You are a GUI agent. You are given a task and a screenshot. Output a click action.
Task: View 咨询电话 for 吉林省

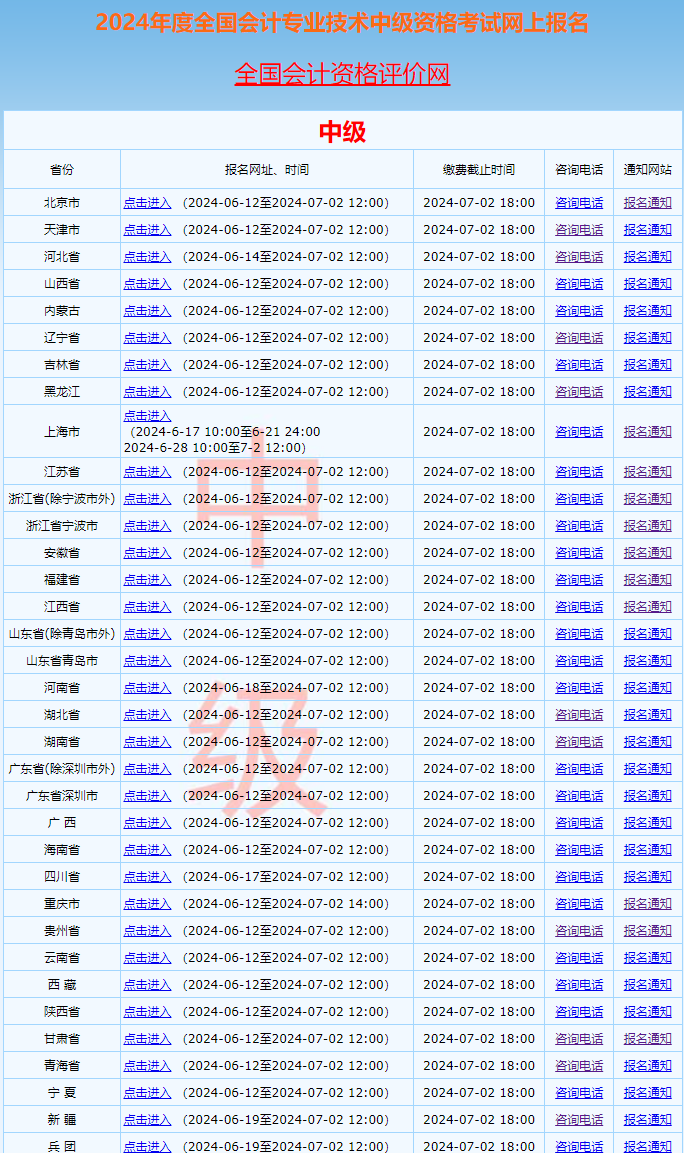pyautogui.click(x=579, y=365)
